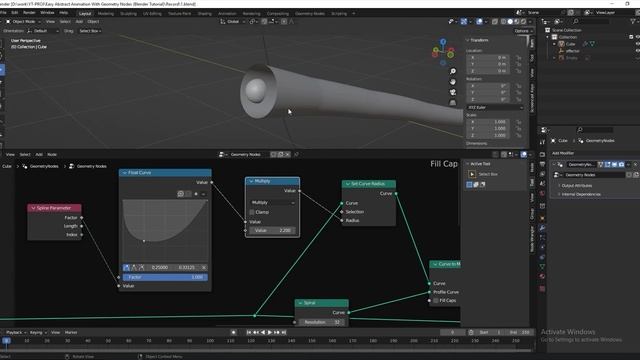
Task: Open the Render menu in top bar
Action: [x=29, y=13]
